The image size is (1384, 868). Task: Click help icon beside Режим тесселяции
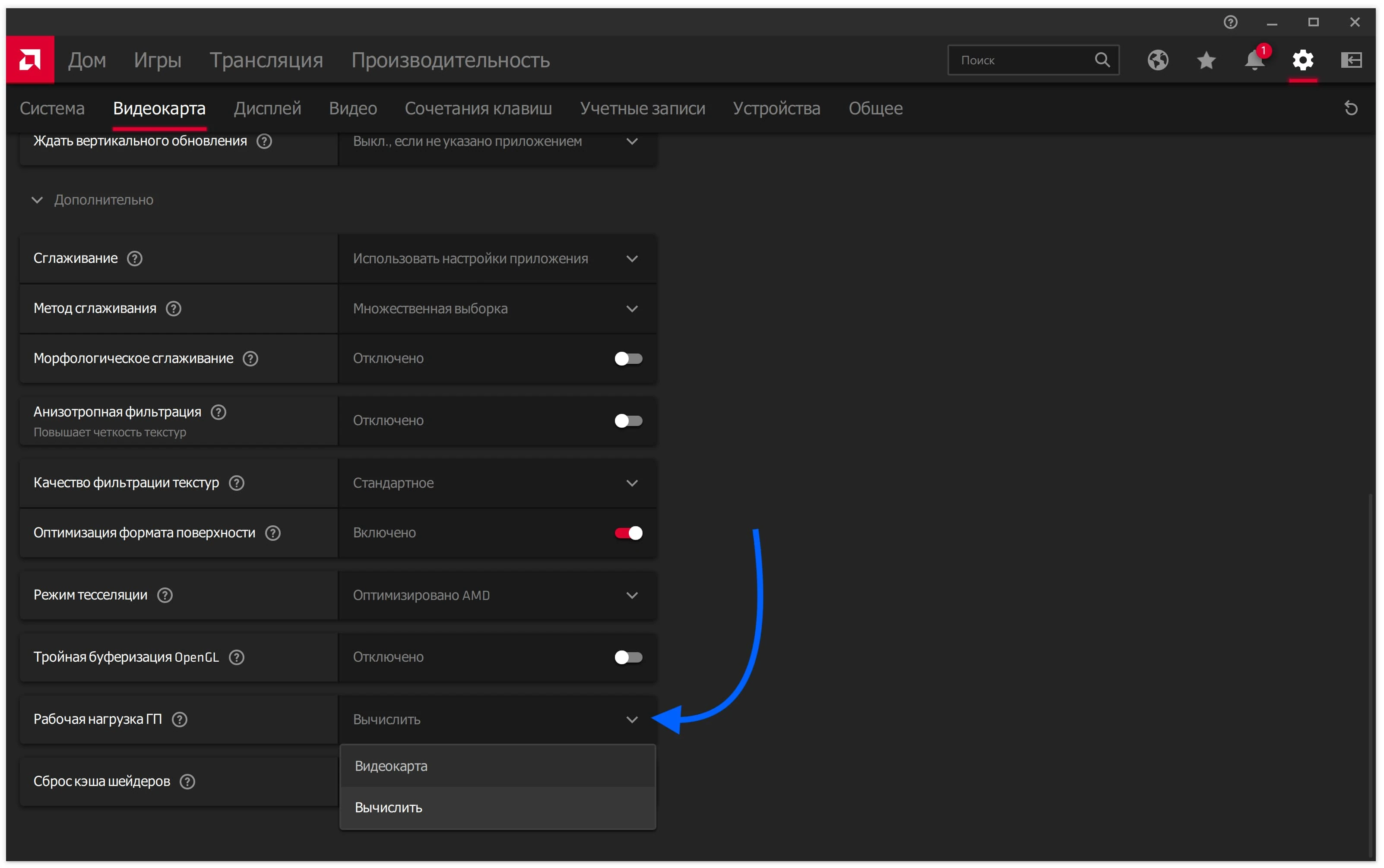pyautogui.click(x=165, y=595)
